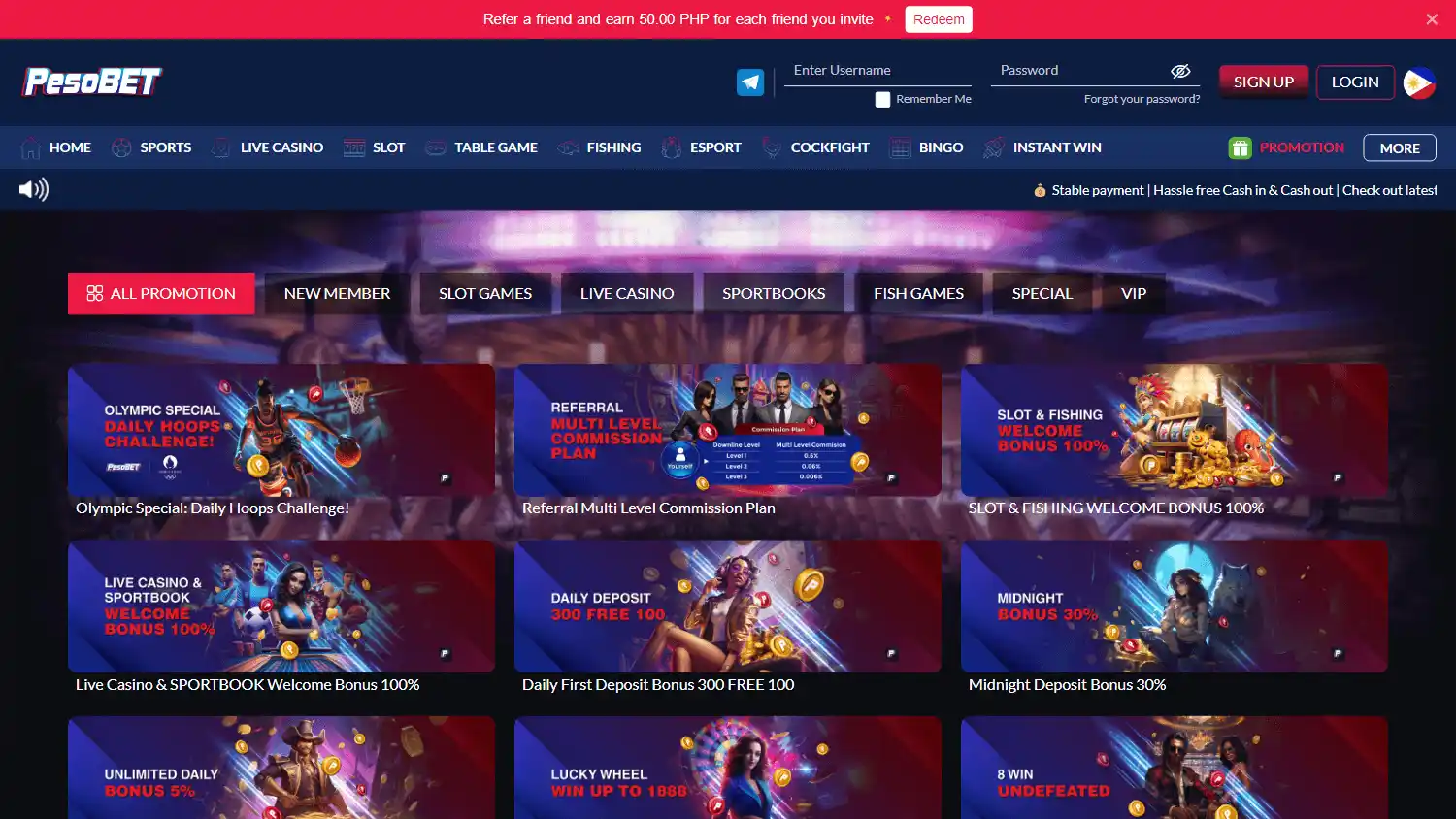The height and width of the screenshot is (819, 1456).
Task: Select the SLOT GAMES tab
Action: click(x=485, y=293)
